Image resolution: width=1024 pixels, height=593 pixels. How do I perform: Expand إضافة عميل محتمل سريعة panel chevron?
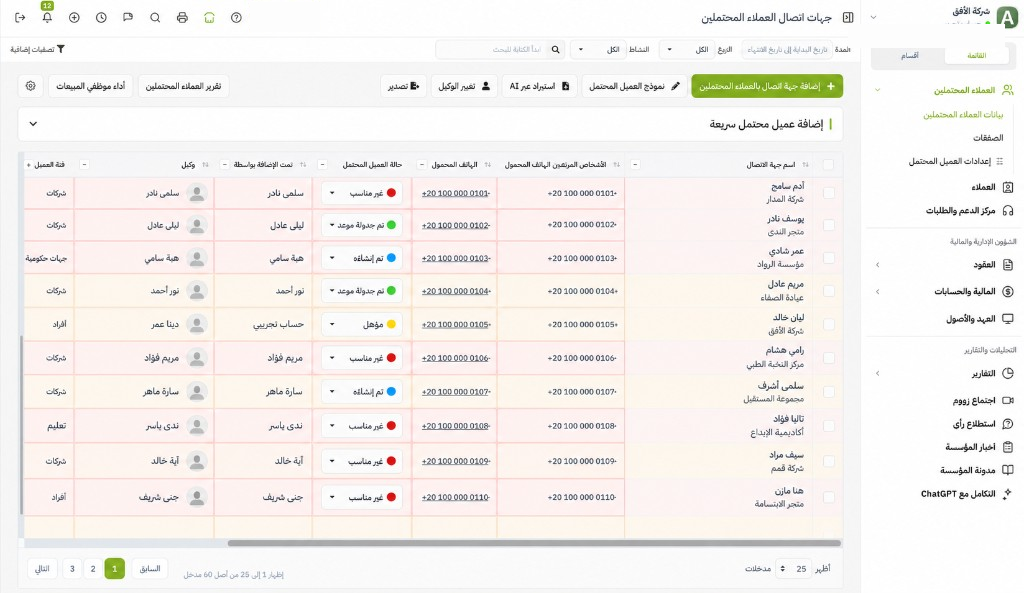point(33,124)
